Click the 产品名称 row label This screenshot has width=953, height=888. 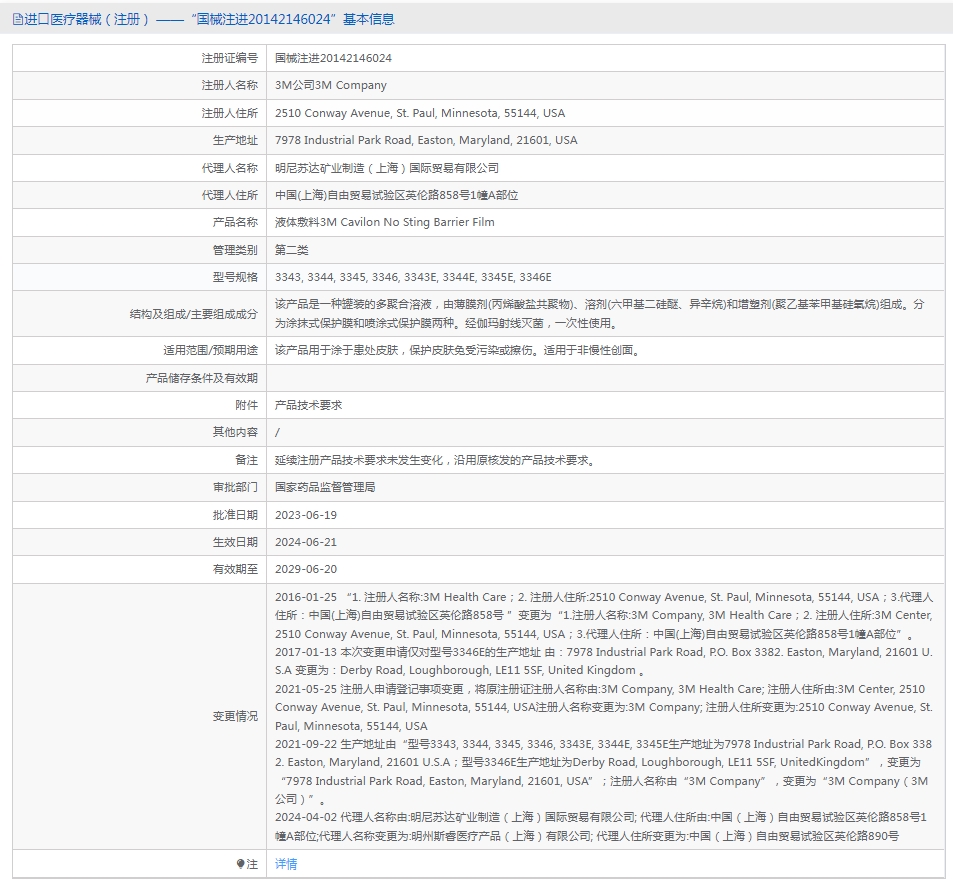click(x=235, y=222)
